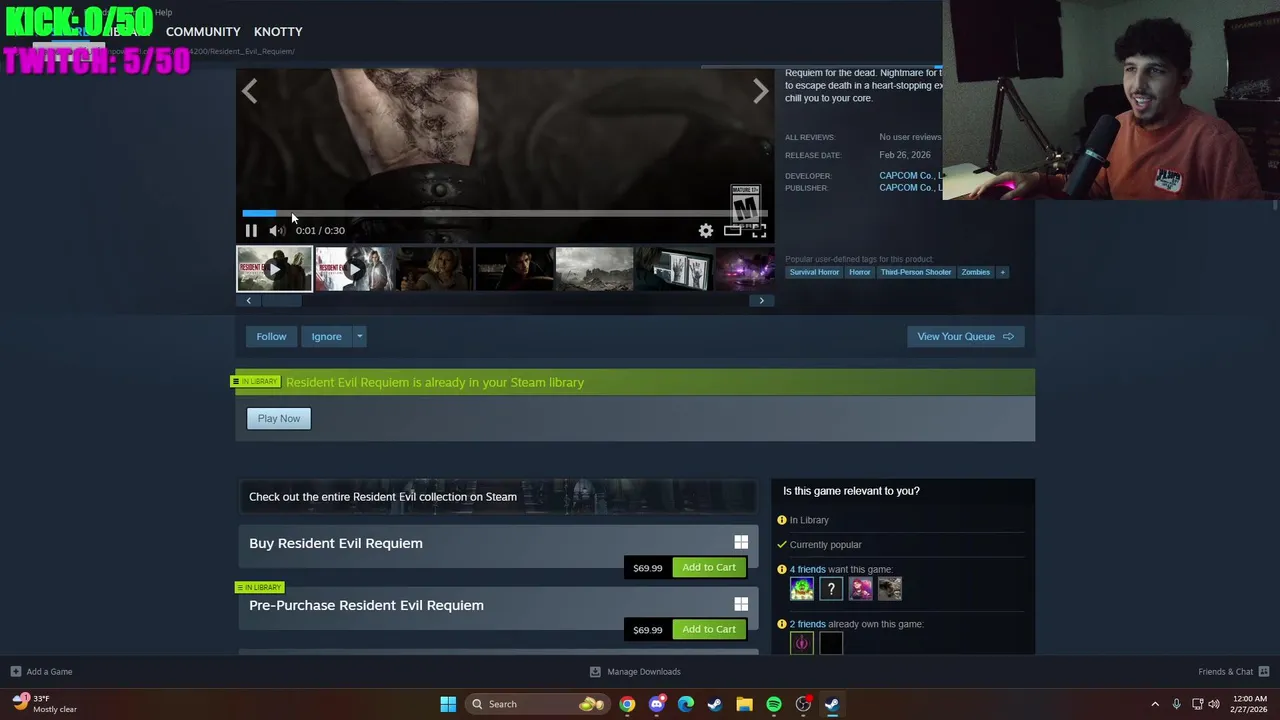
Task: Open question mark friend avatar
Action: [831, 589]
